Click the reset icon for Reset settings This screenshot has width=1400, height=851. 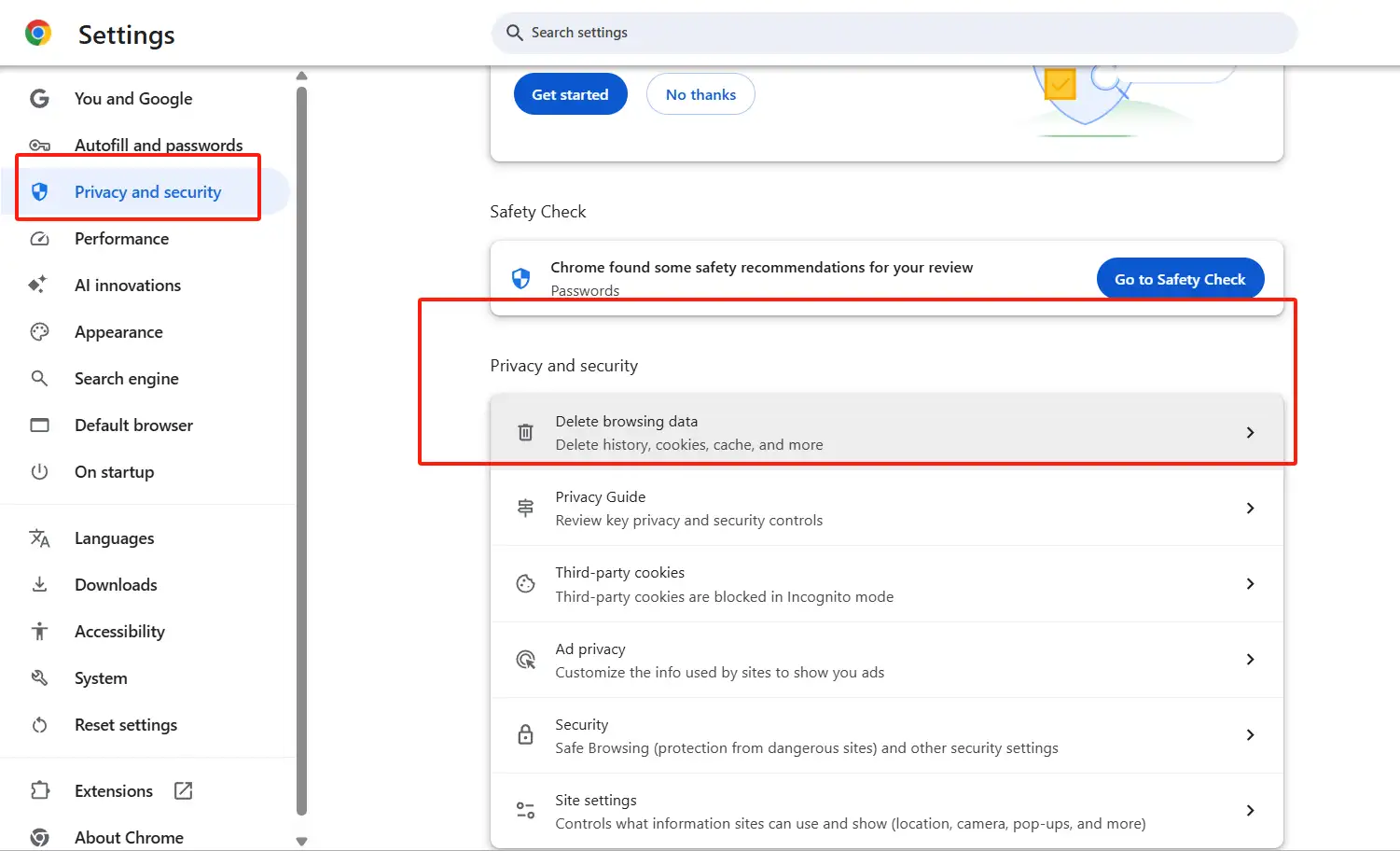(39, 725)
